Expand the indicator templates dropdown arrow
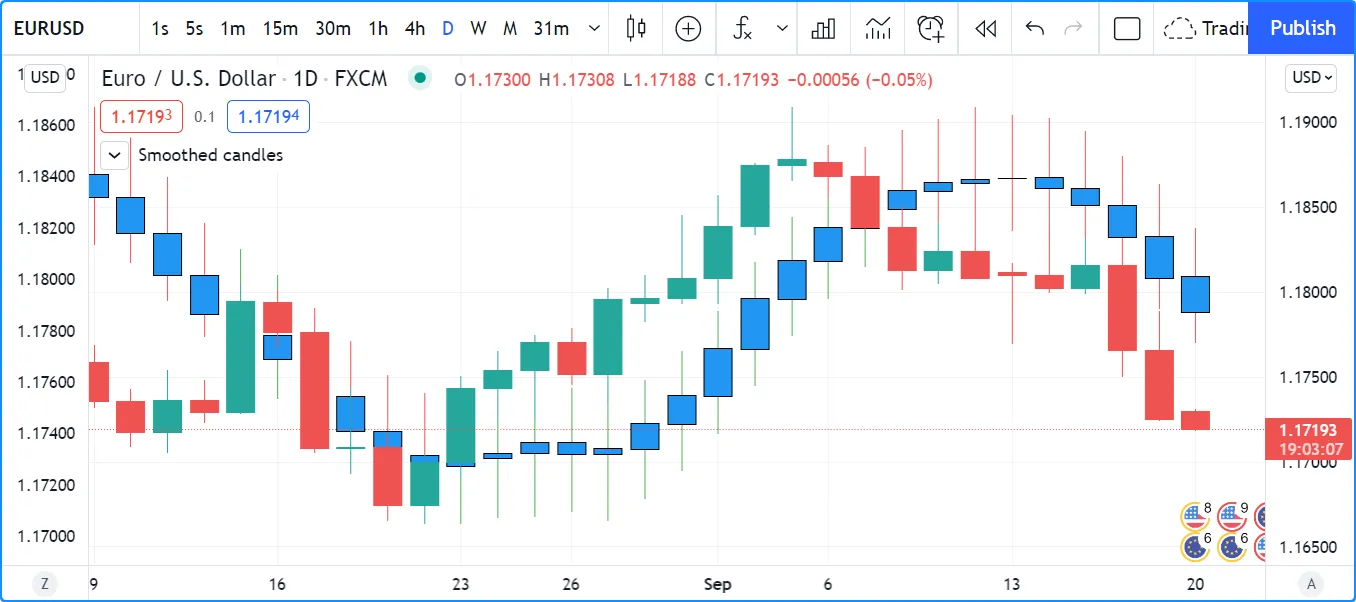Screen dimensions: 1356x602 point(782,28)
